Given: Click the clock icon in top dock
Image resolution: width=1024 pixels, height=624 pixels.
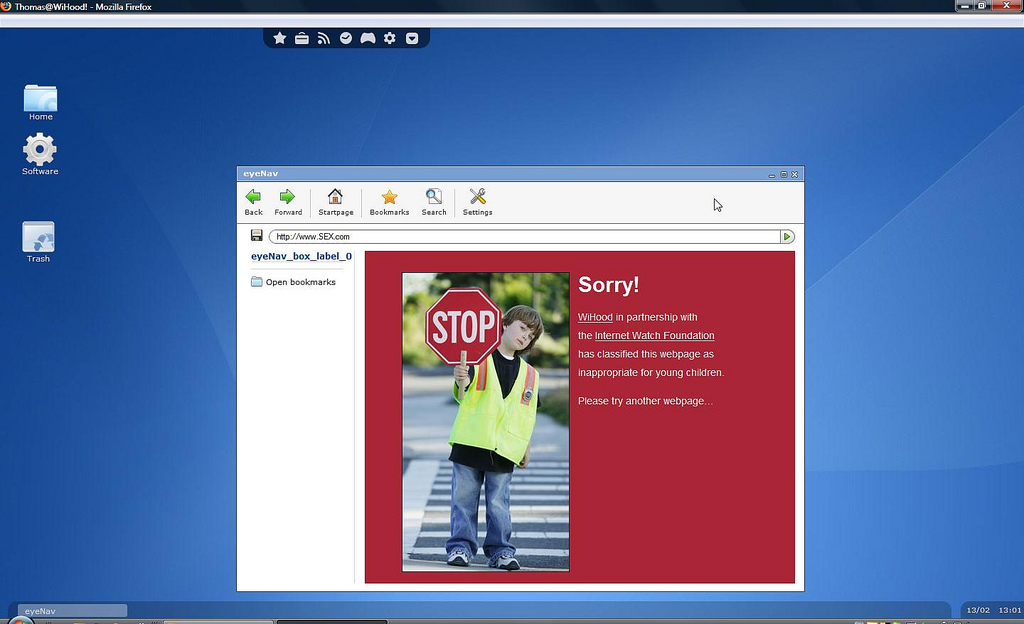Looking at the screenshot, I should tap(346, 38).
